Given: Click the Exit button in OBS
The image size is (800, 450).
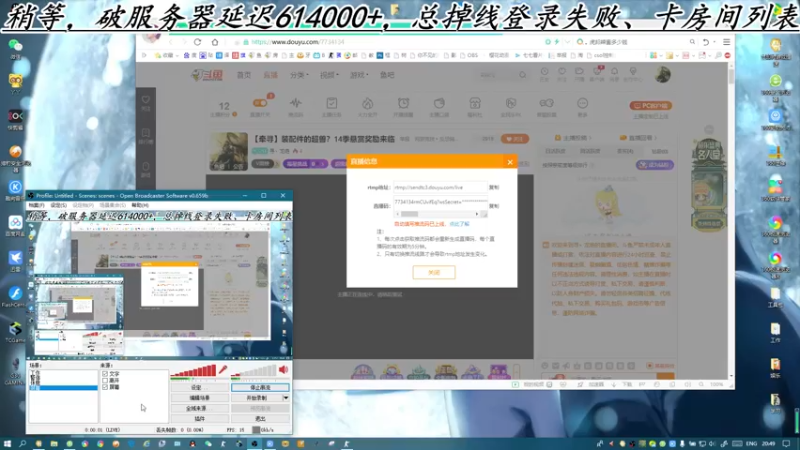Looking at the screenshot, I should pos(260,419).
